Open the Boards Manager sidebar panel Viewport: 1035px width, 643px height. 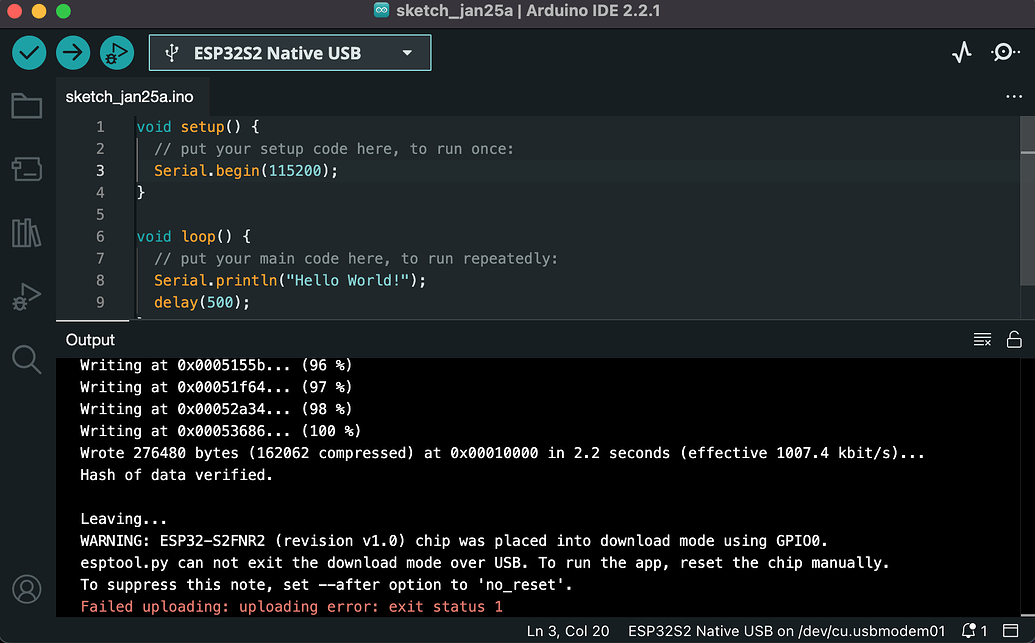(26, 169)
